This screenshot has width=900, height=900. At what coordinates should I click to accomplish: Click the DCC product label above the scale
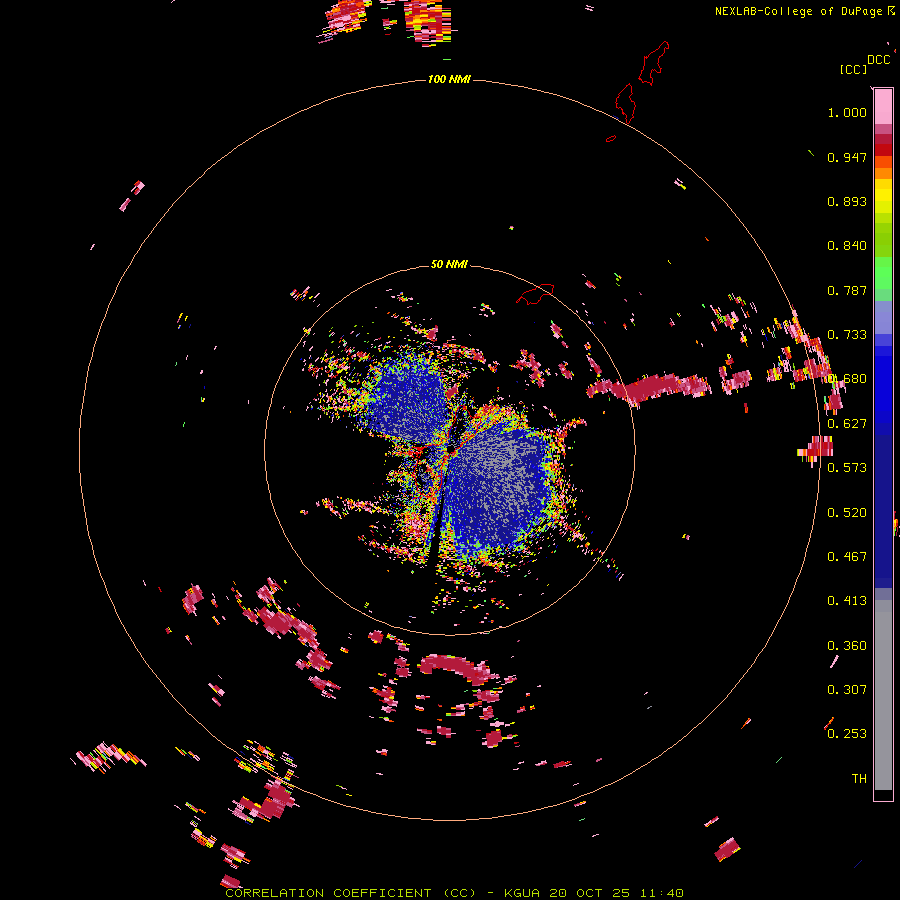click(x=878, y=60)
